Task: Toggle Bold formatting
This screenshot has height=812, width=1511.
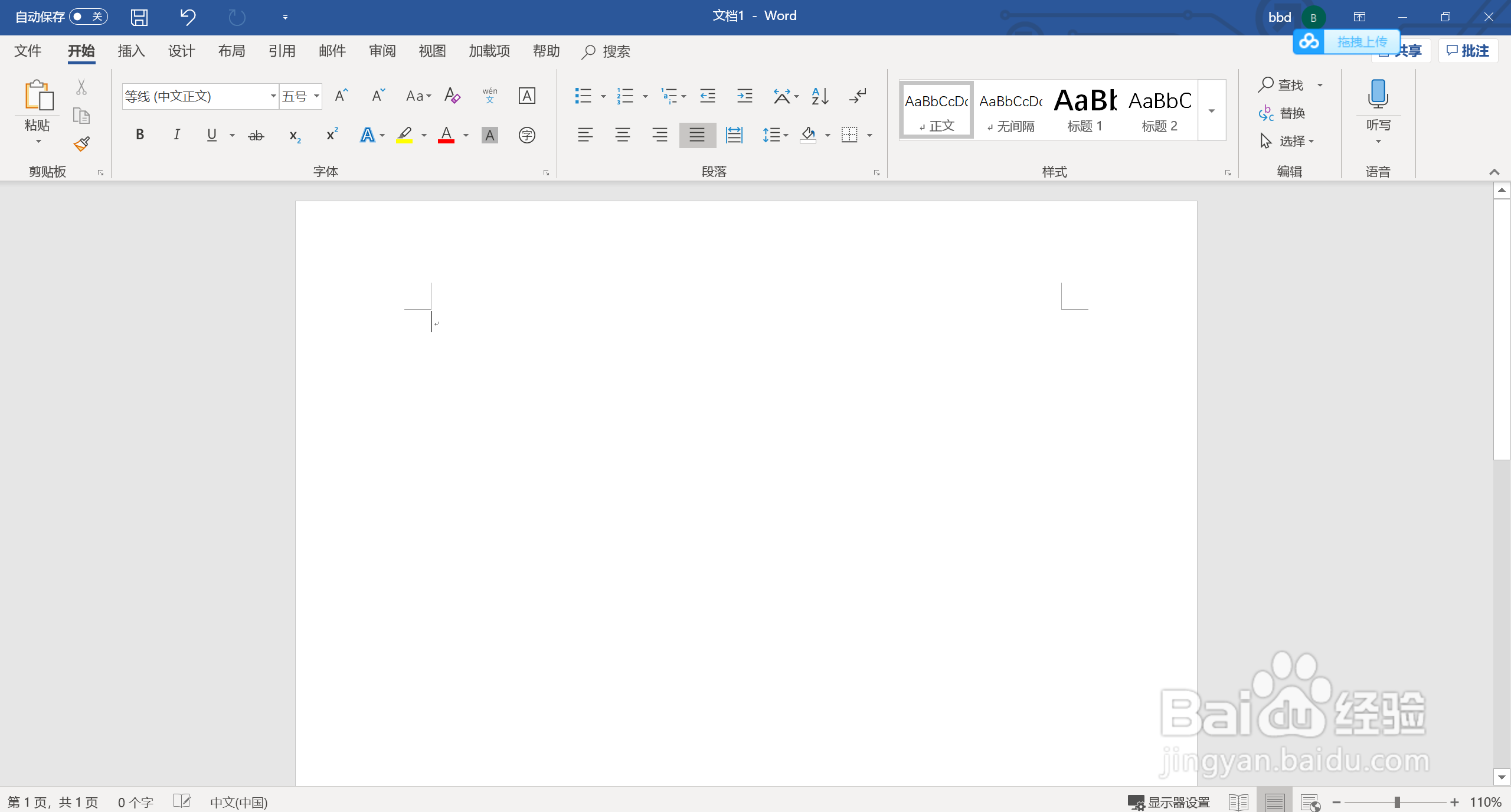Action: [x=140, y=135]
